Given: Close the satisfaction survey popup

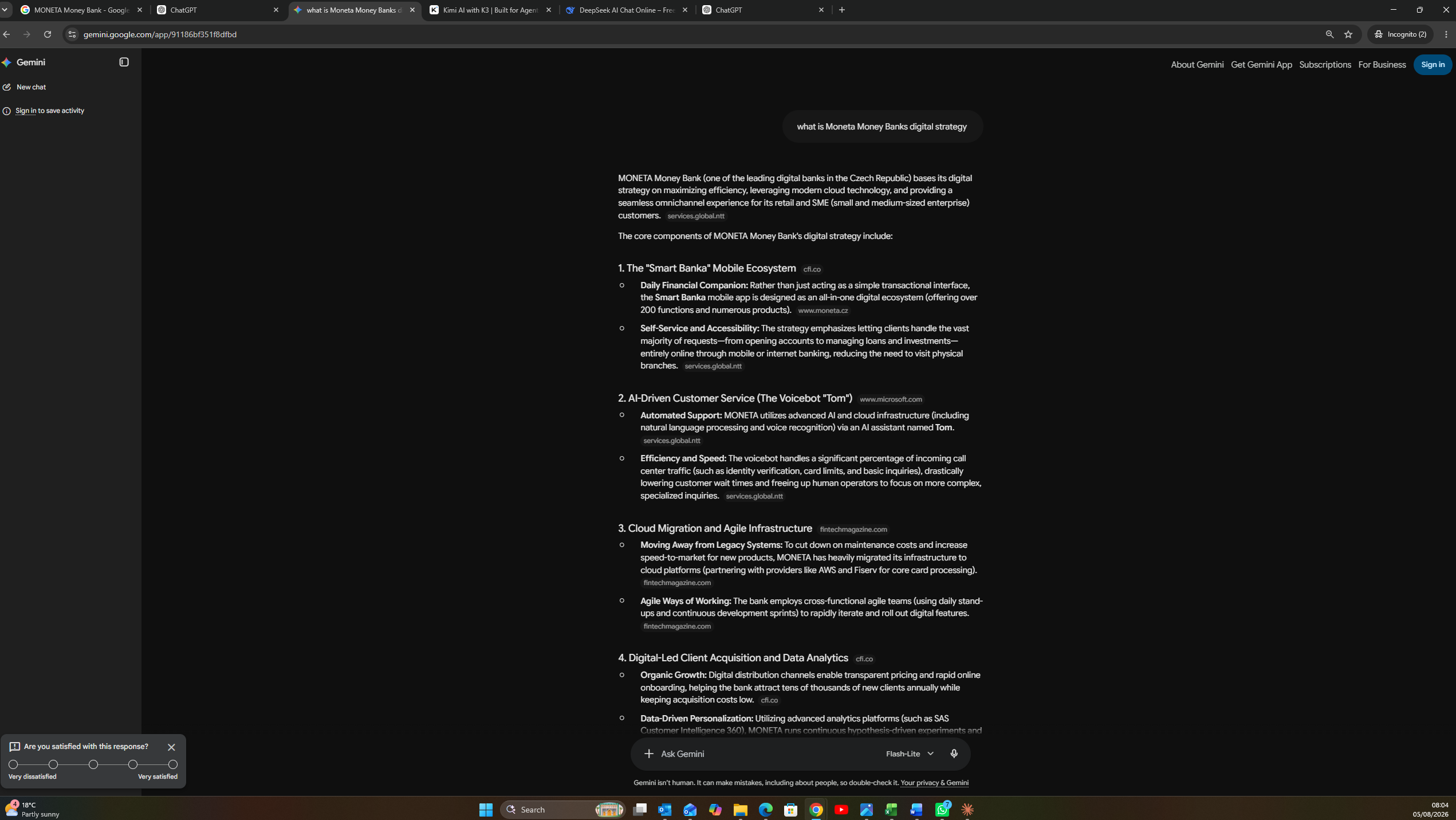Looking at the screenshot, I should point(171,747).
